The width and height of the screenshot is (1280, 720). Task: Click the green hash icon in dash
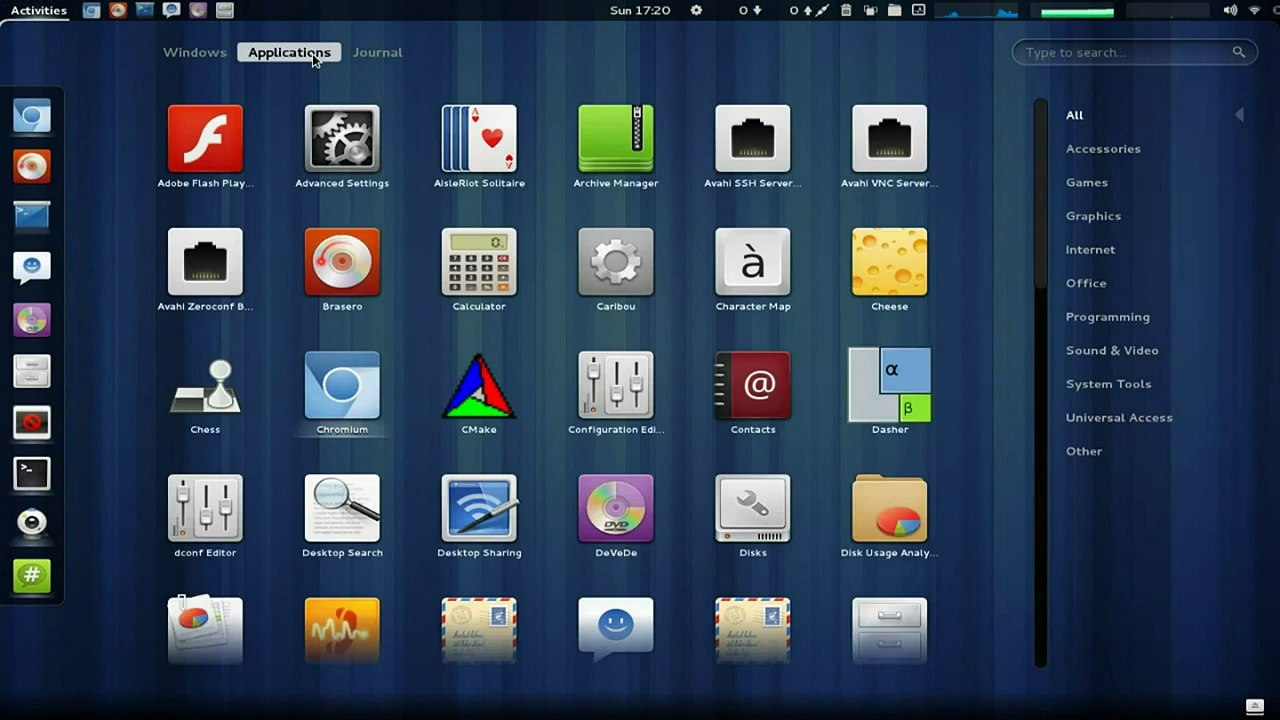coord(32,576)
